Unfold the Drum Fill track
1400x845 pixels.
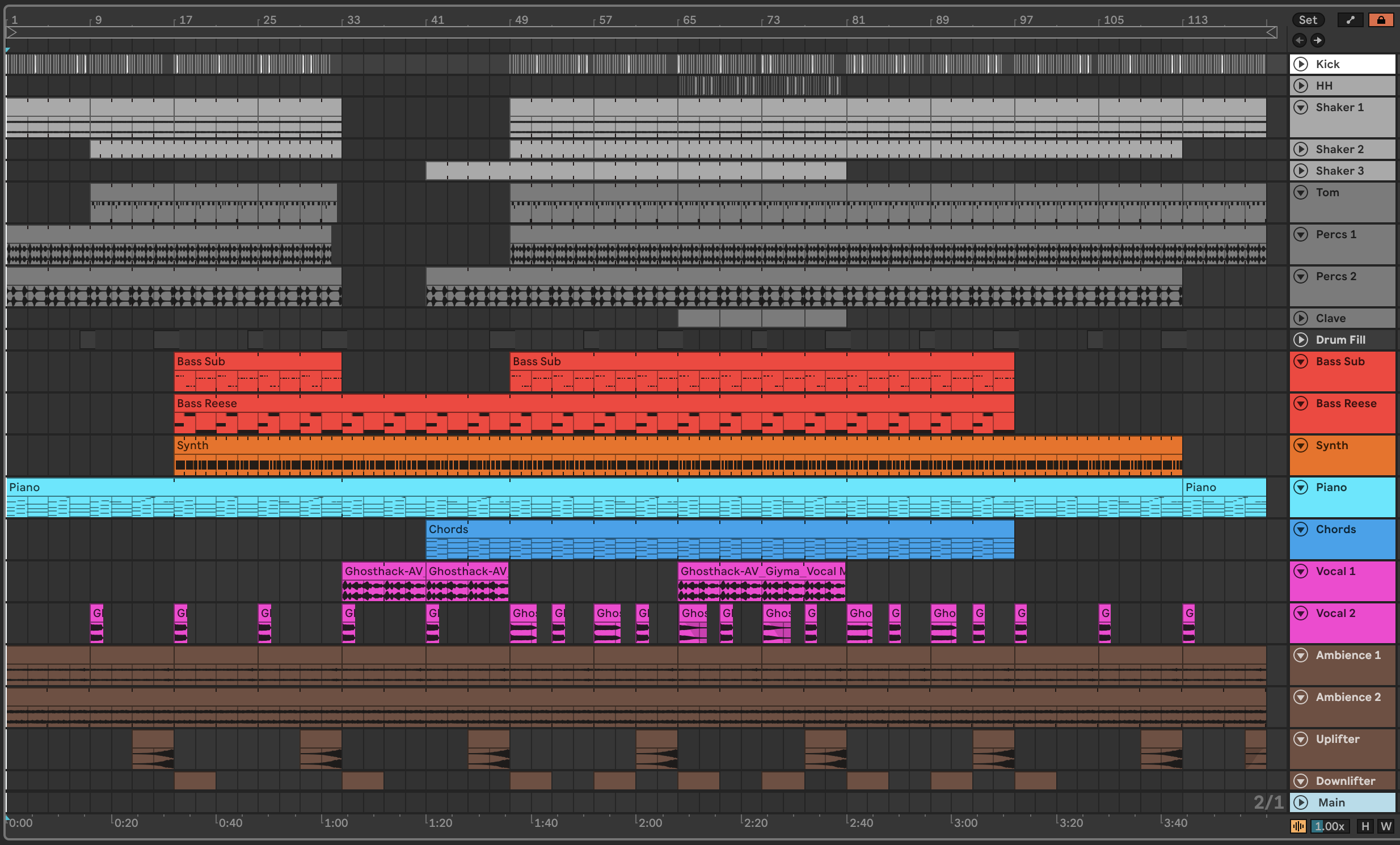tap(1301, 340)
